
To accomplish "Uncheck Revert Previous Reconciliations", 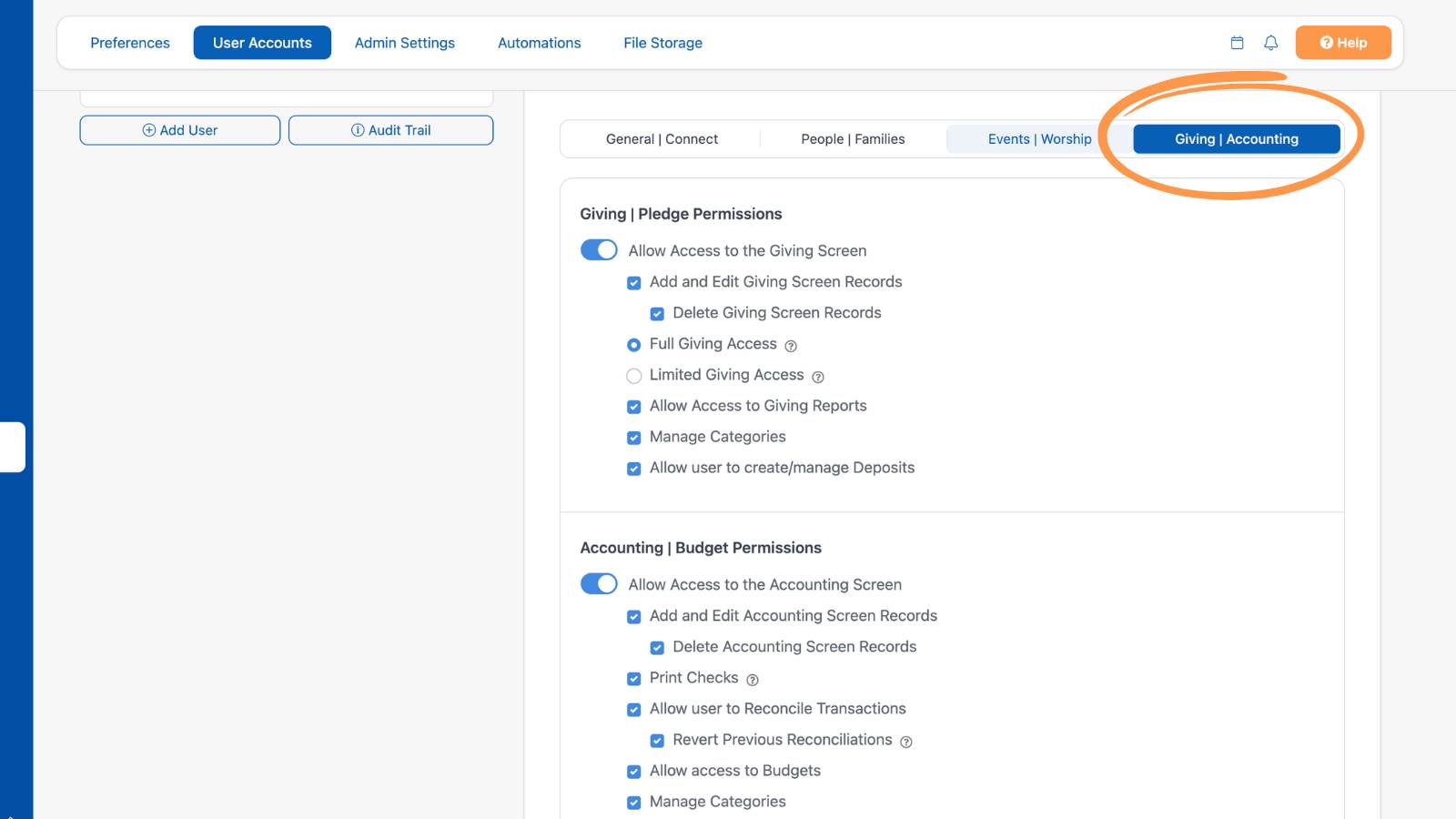I will [657, 741].
